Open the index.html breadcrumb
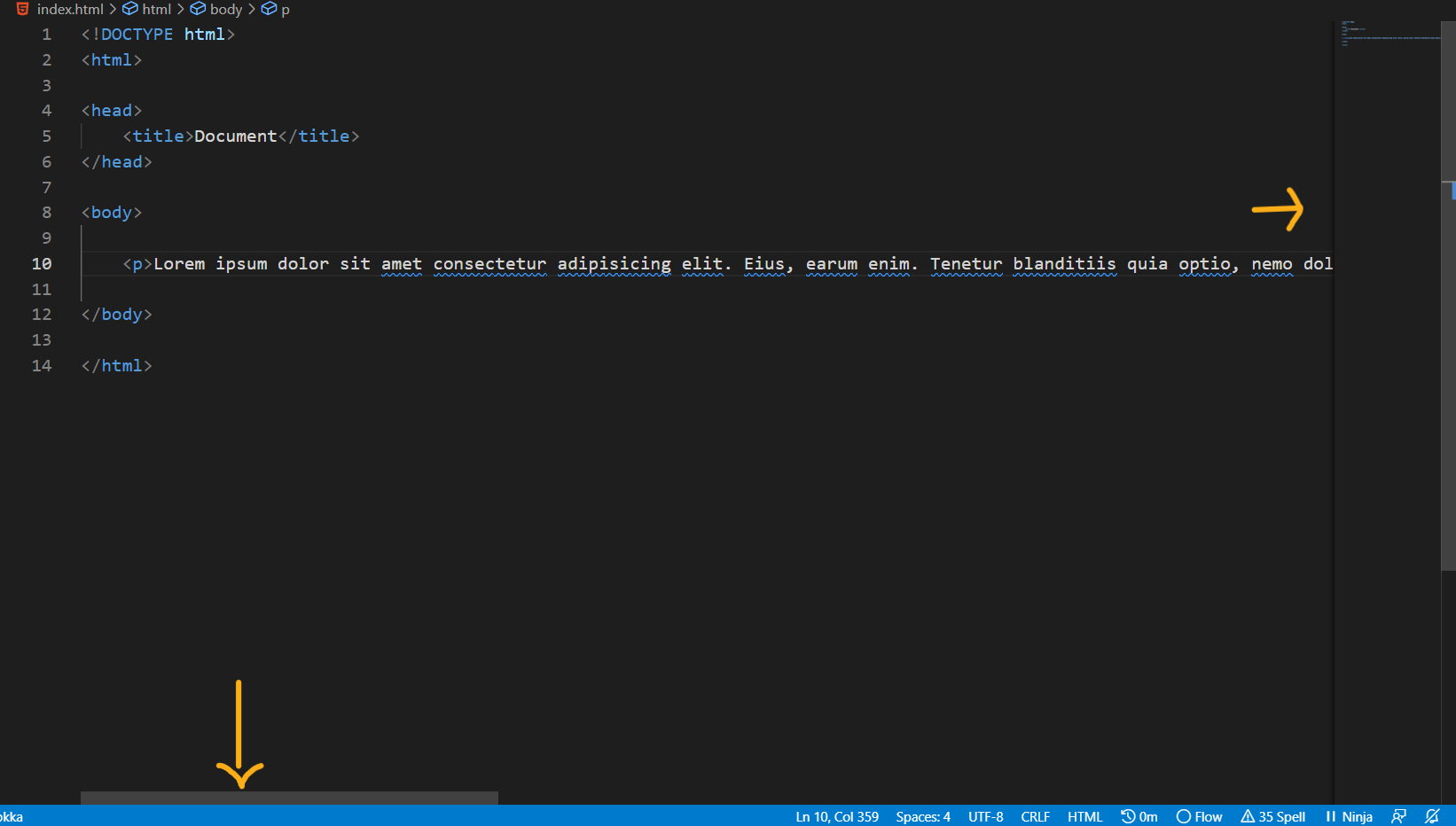 coord(70,9)
